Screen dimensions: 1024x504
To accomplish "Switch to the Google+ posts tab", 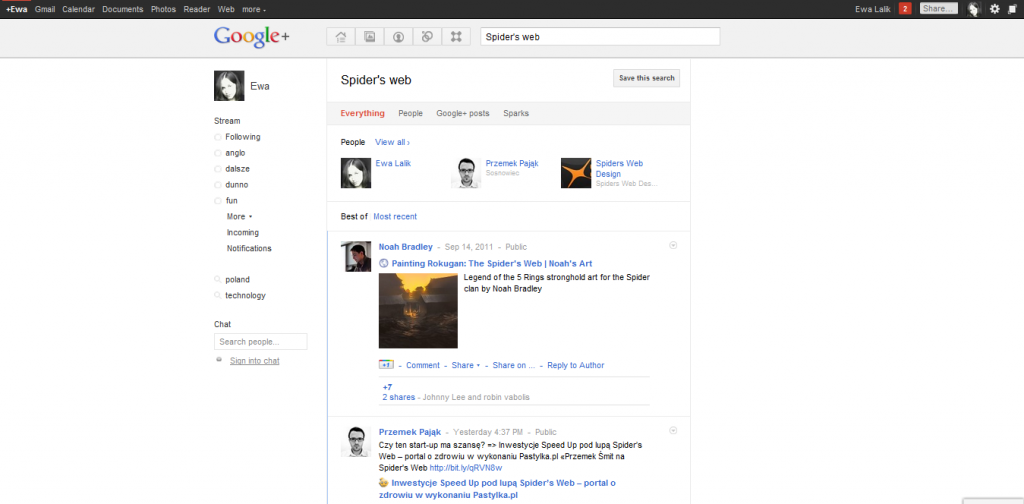I will (x=462, y=114).
